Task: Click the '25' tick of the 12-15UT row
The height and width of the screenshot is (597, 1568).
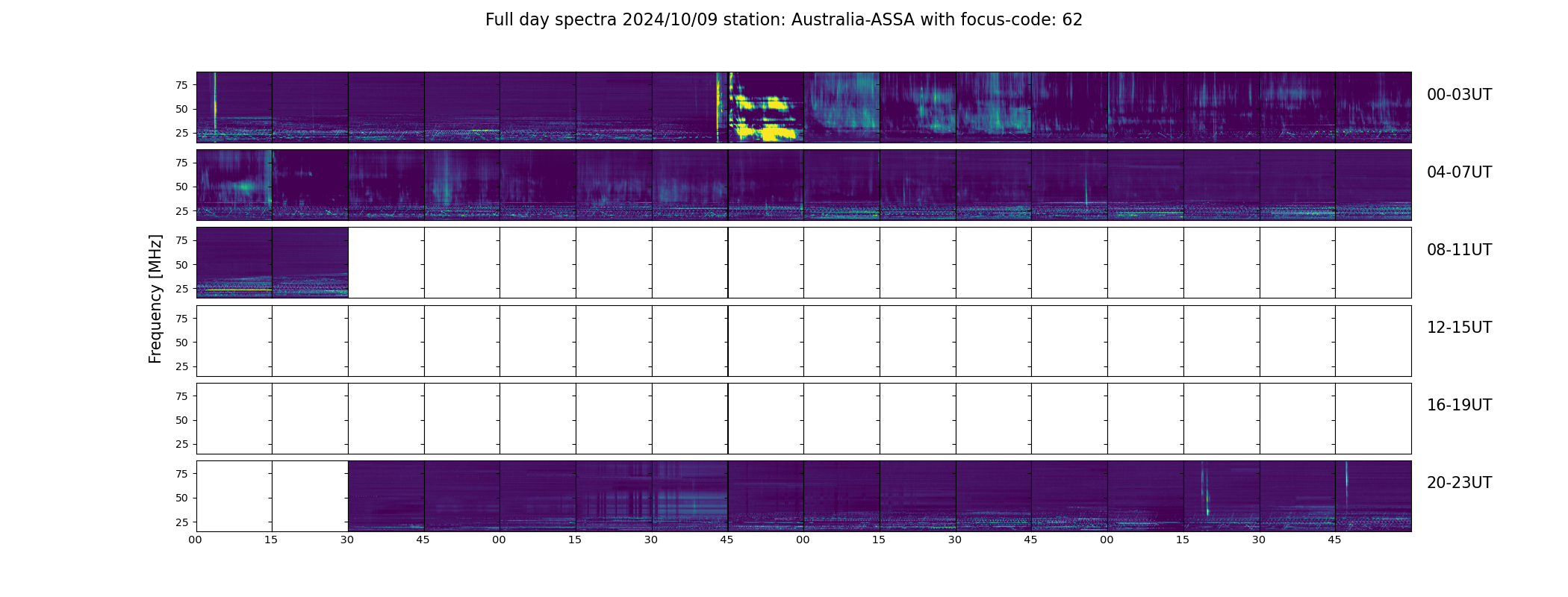Action: [x=181, y=366]
